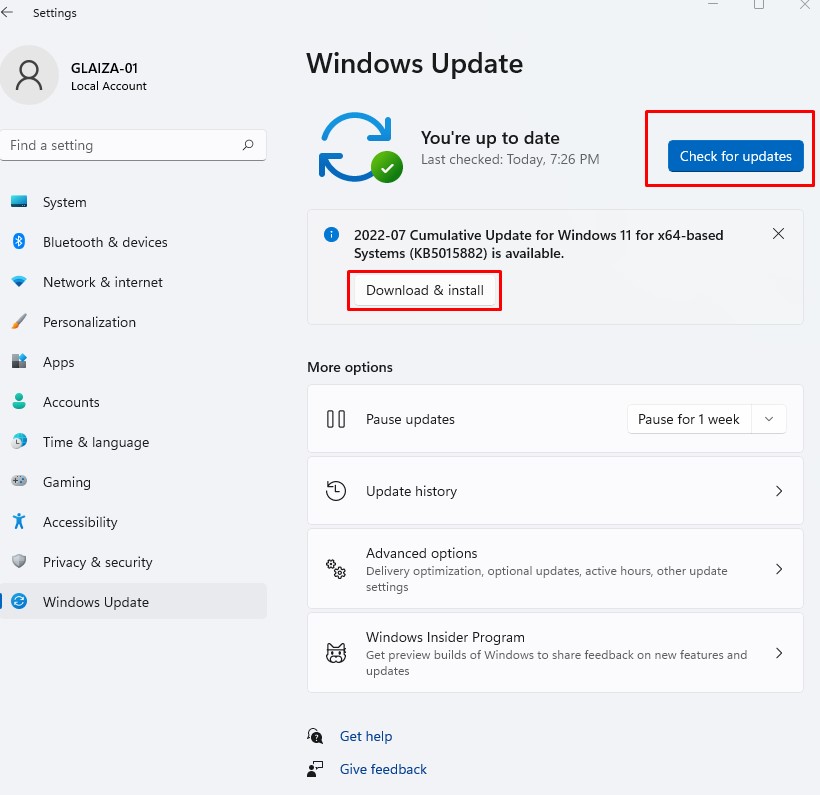
Task: Click the Bluetooth & devices icon
Action: click(19, 242)
